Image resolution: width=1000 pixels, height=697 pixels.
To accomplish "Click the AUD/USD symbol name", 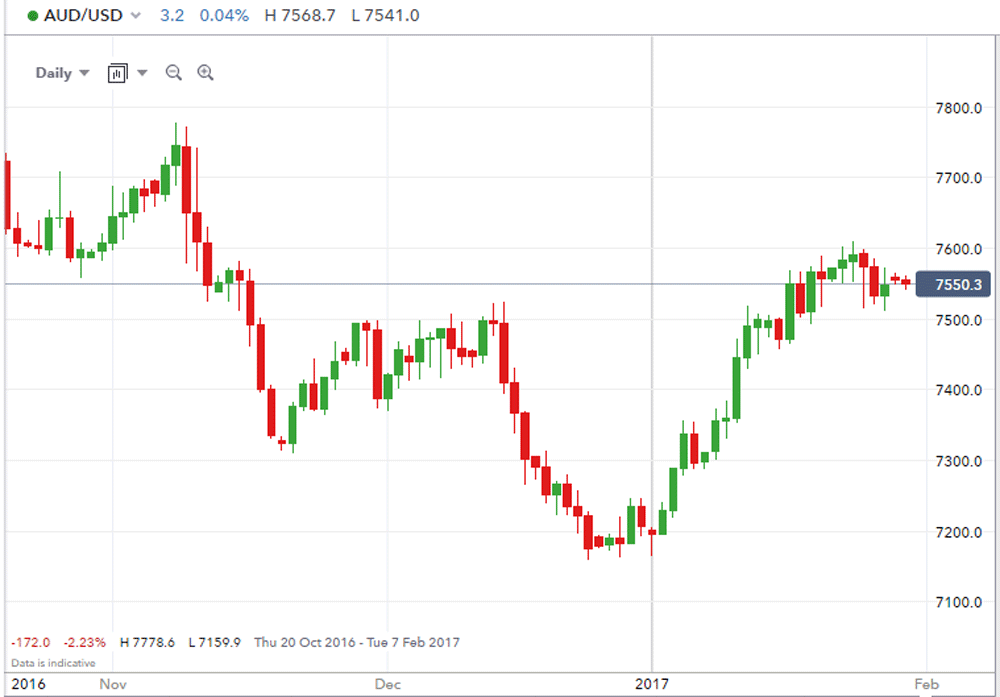I will 83,15.
